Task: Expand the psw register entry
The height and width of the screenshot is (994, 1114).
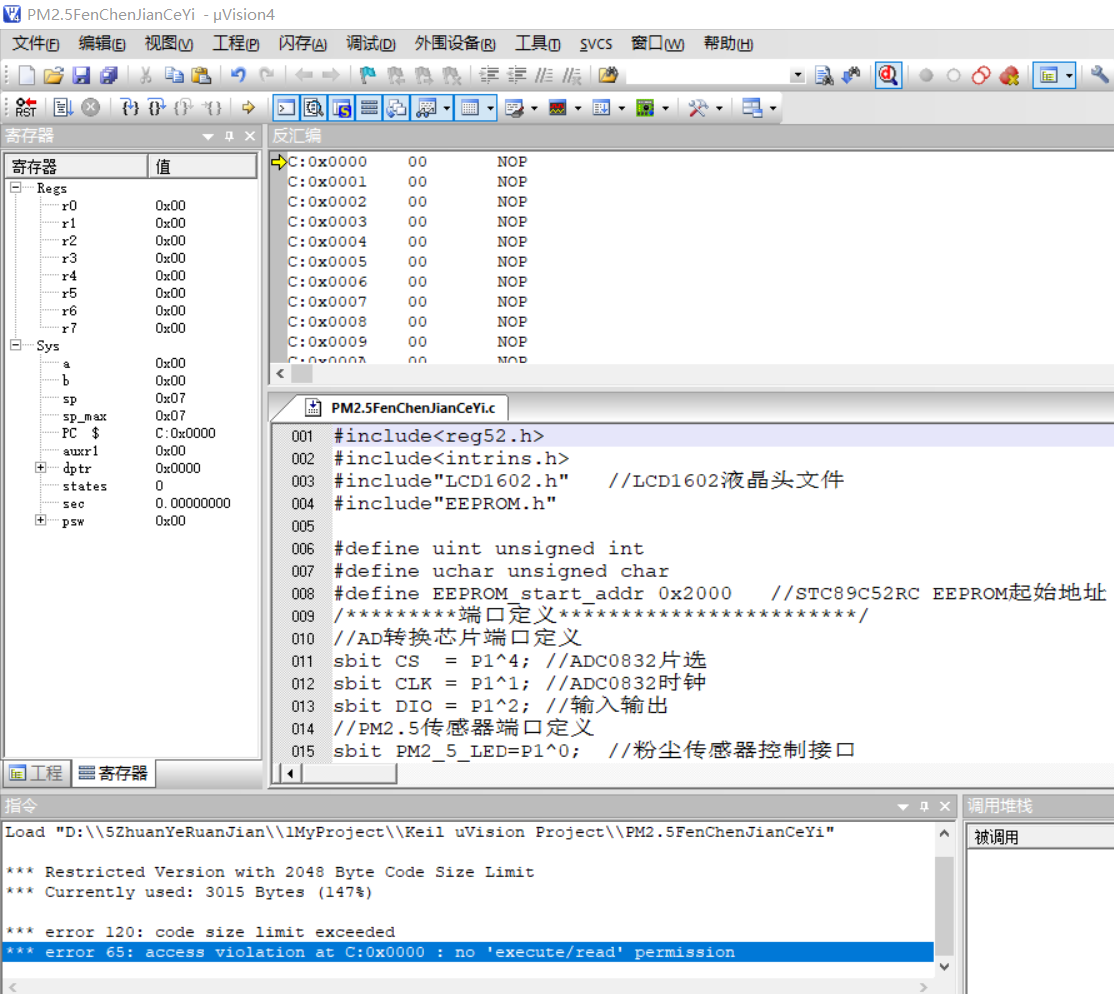Action: click(40, 521)
